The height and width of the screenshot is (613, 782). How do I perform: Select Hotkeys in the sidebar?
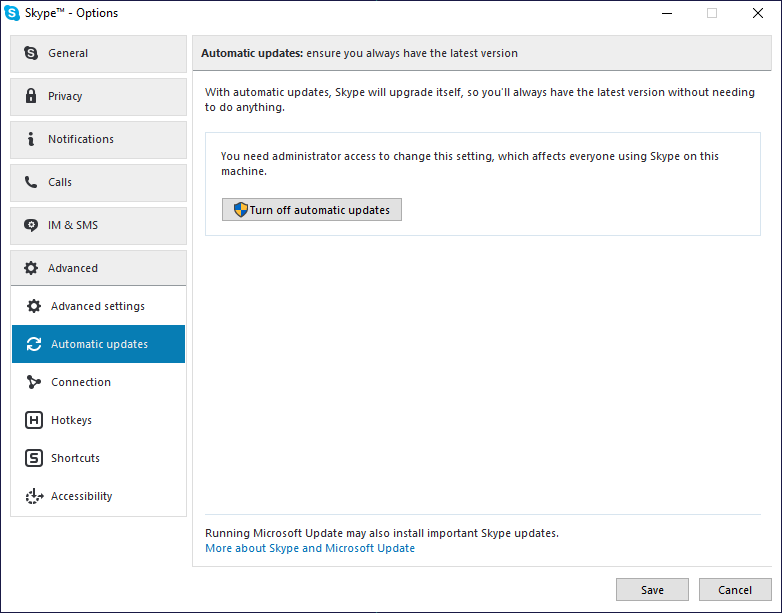pos(98,420)
